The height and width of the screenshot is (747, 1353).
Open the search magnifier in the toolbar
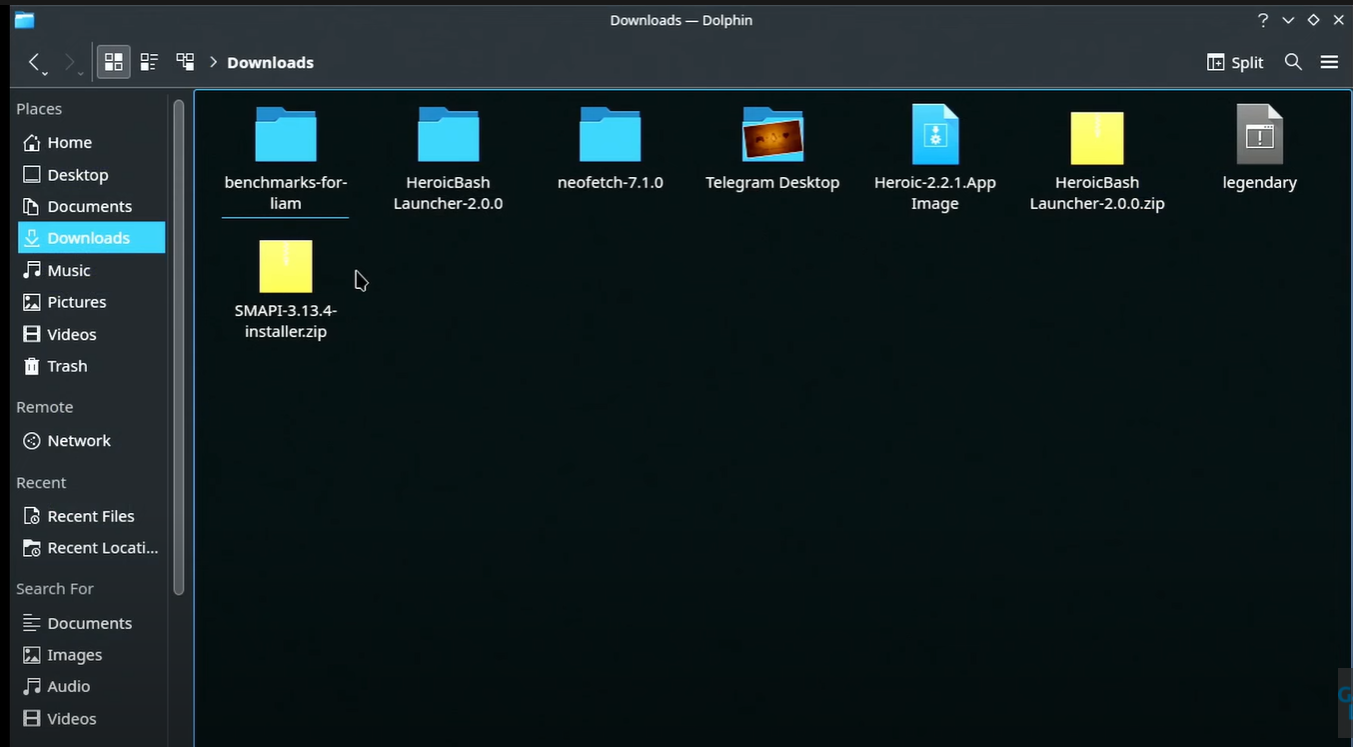pos(1293,62)
